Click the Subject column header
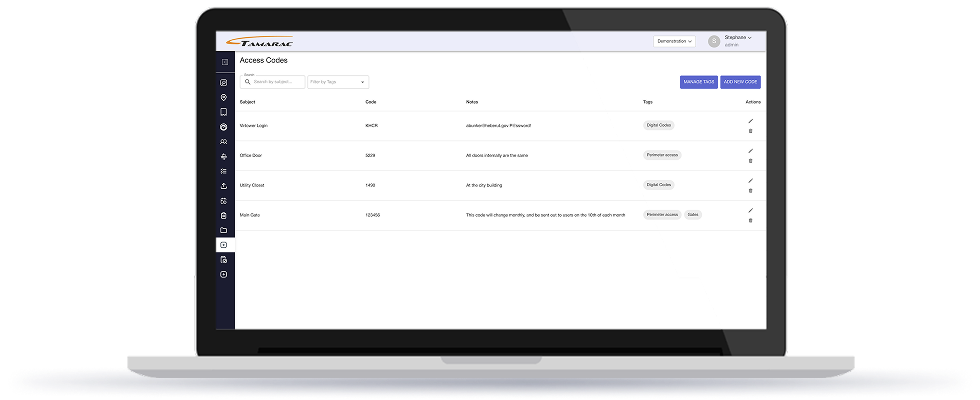Screen dimensions: 980x400 pos(248,102)
